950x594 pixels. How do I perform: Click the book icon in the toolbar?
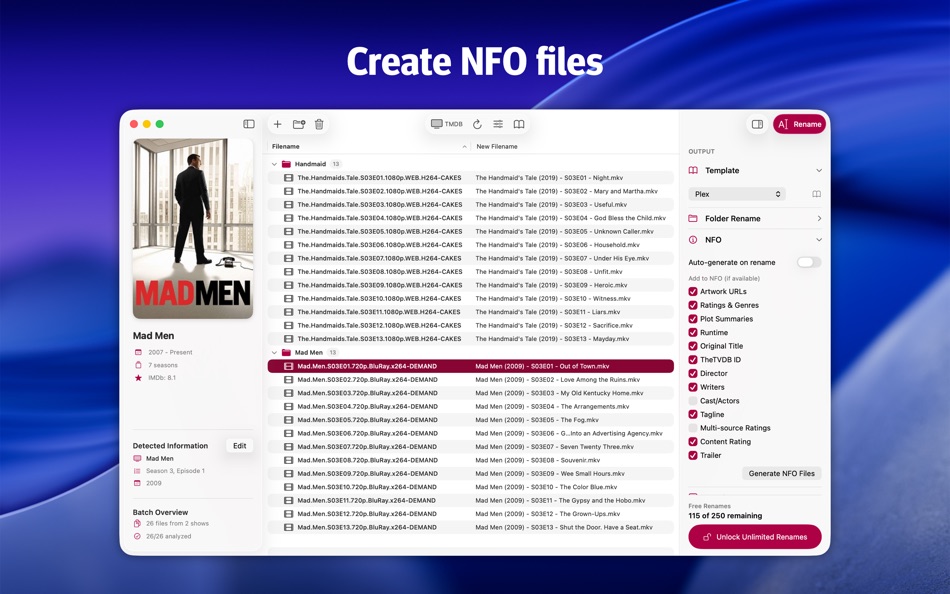pos(519,123)
